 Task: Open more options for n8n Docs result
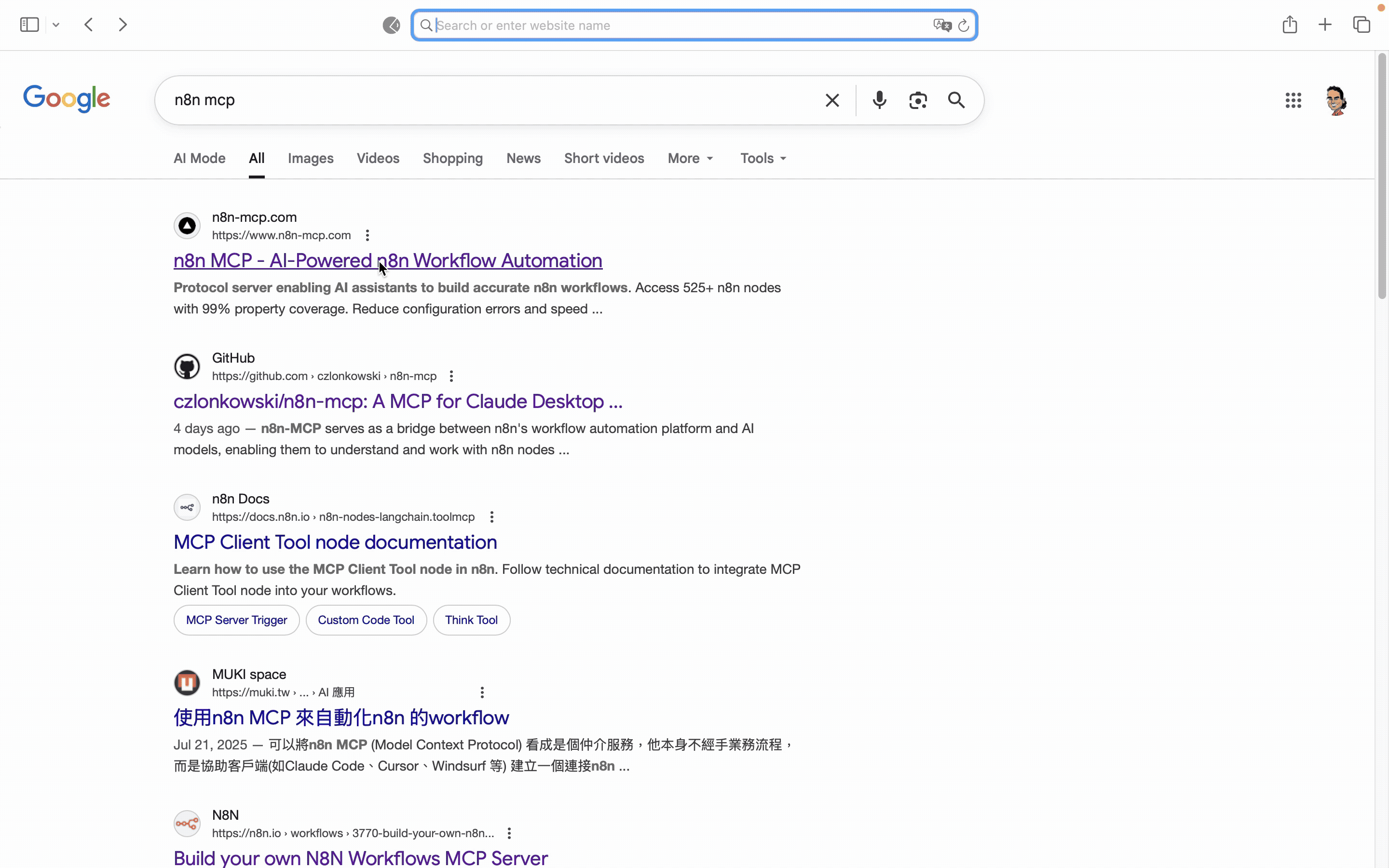(x=492, y=516)
